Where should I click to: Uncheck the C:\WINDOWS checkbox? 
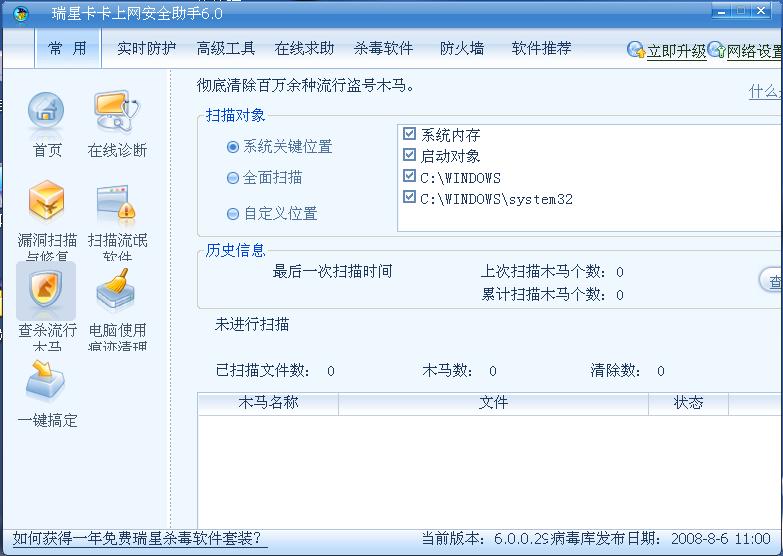(409, 176)
